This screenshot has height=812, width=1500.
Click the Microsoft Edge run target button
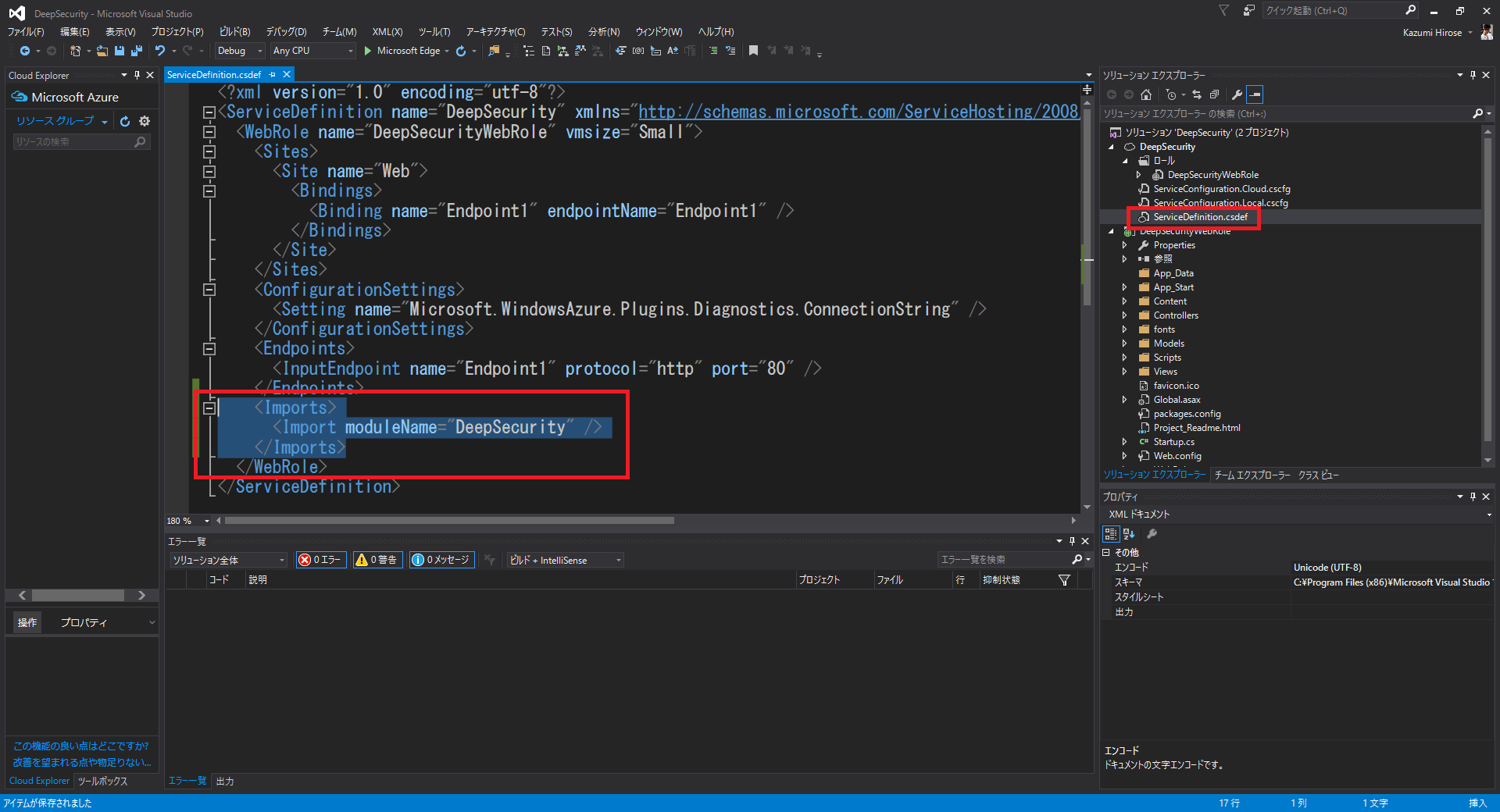click(x=406, y=51)
